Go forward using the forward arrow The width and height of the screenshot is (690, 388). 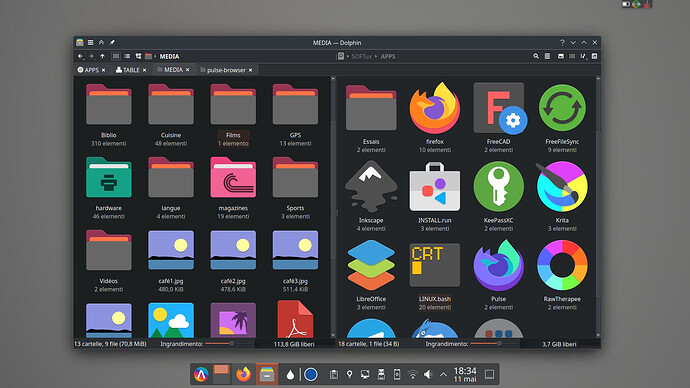[x=91, y=56]
